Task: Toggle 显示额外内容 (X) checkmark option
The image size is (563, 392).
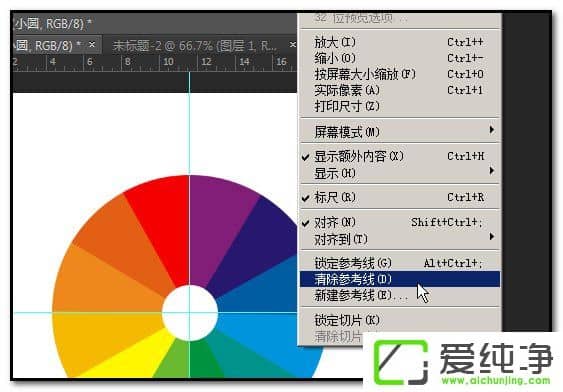Action: click(400, 156)
